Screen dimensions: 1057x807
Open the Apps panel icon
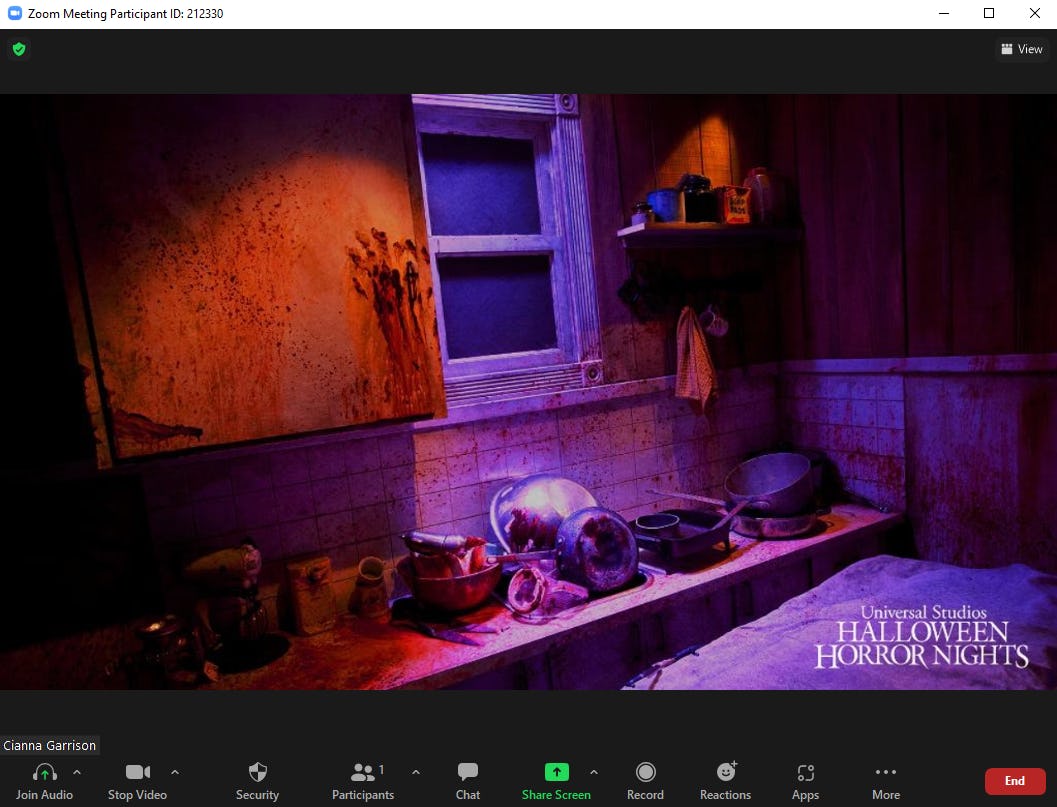coord(805,772)
